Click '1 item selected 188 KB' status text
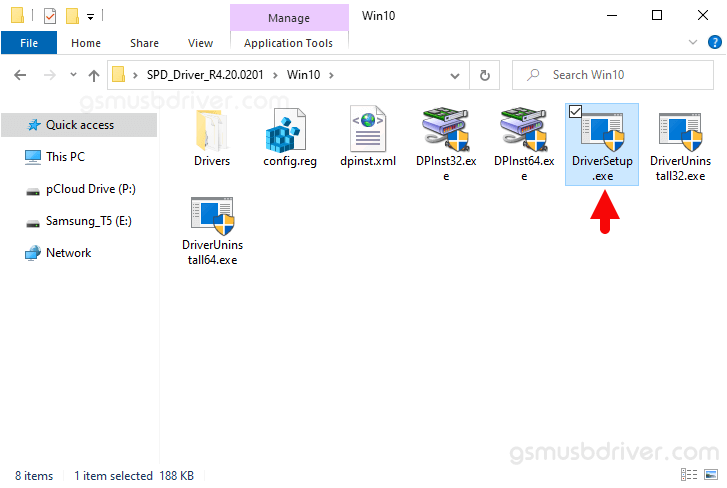This screenshot has width=727, height=488. (x=134, y=476)
